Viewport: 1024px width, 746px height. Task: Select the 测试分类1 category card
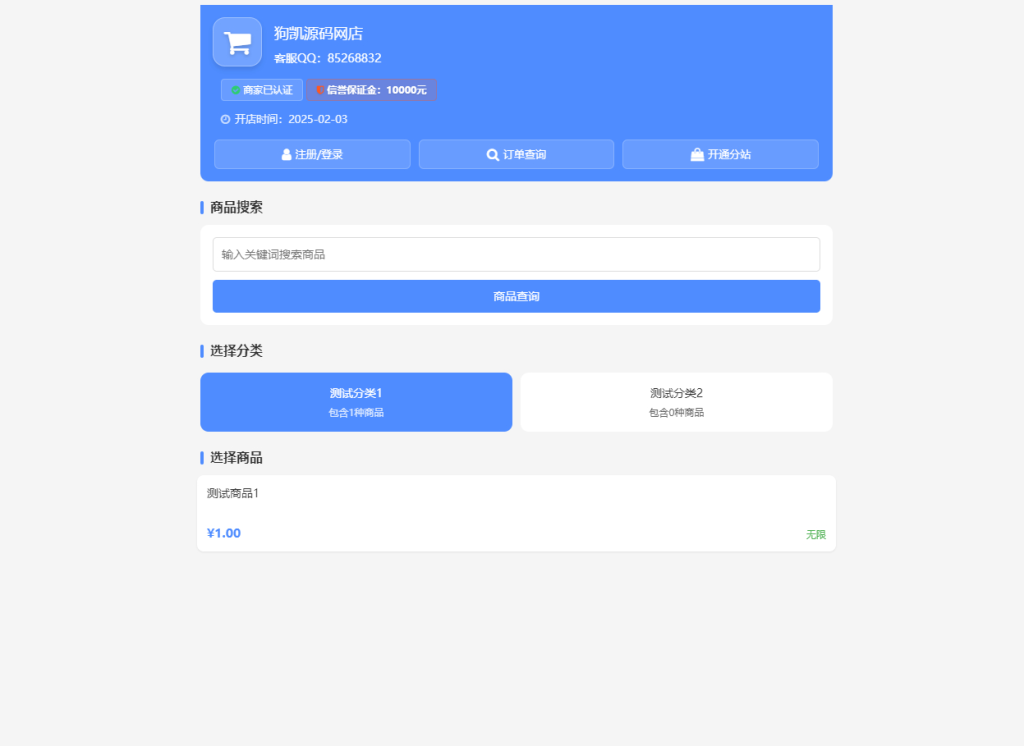[x=356, y=401]
